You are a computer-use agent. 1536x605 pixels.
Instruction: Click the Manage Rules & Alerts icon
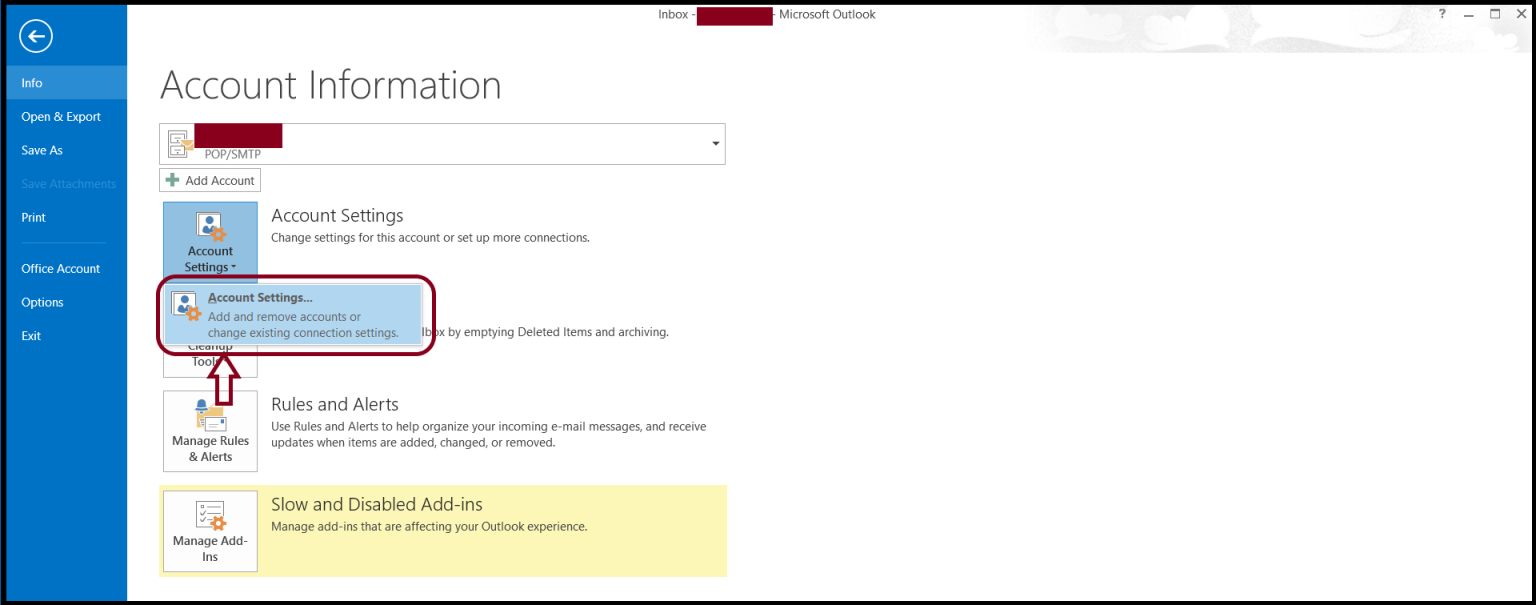pyautogui.click(x=210, y=414)
